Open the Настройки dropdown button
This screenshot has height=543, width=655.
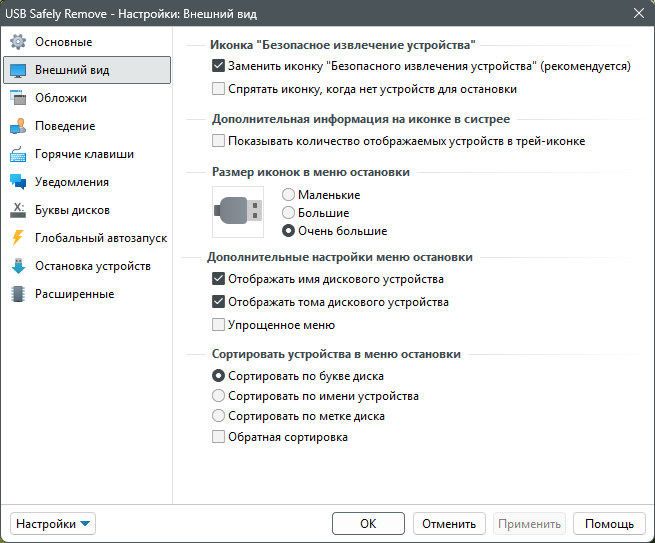click(53, 524)
